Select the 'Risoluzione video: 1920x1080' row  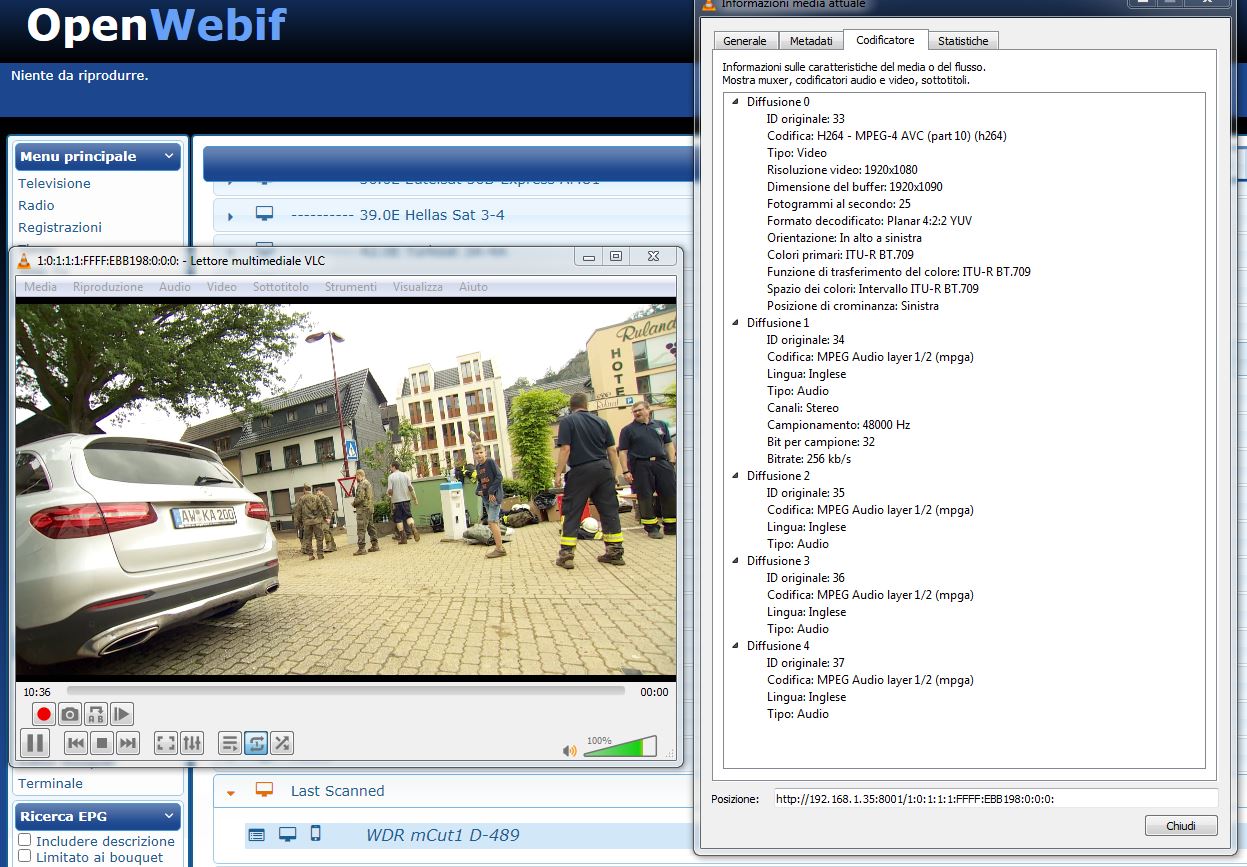coord(842,170)
